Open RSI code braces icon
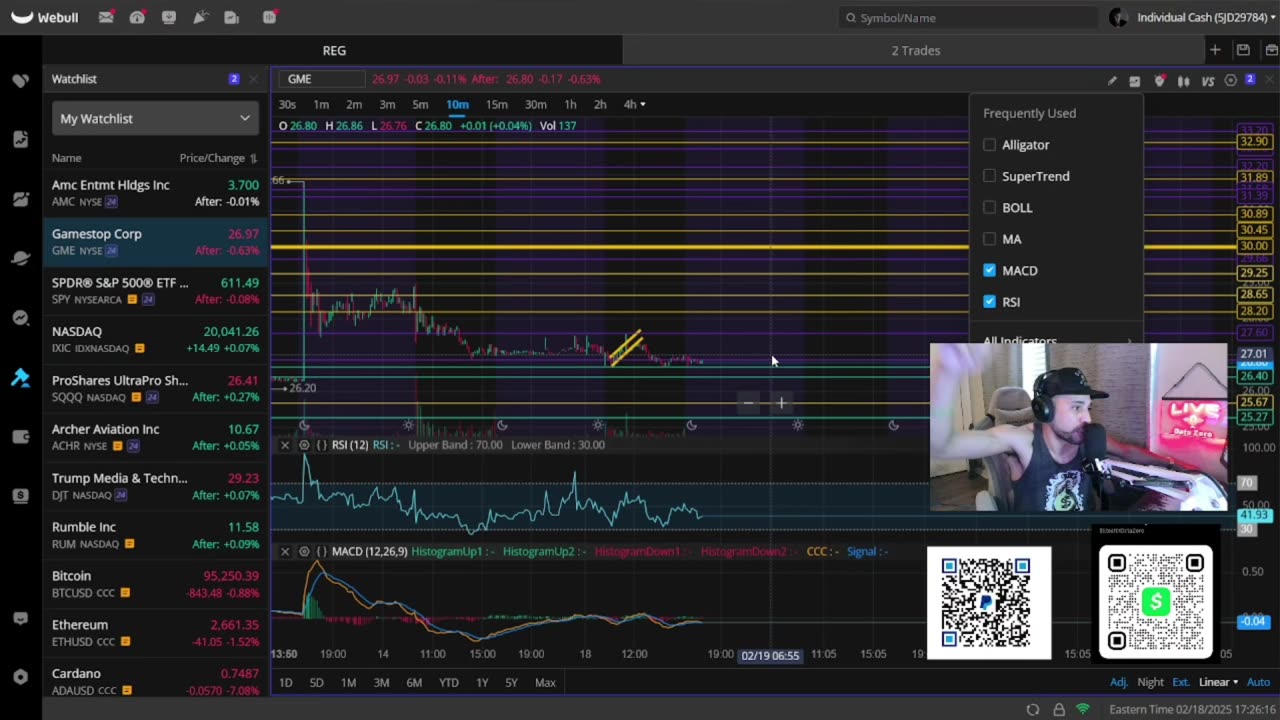 [321, 444]
